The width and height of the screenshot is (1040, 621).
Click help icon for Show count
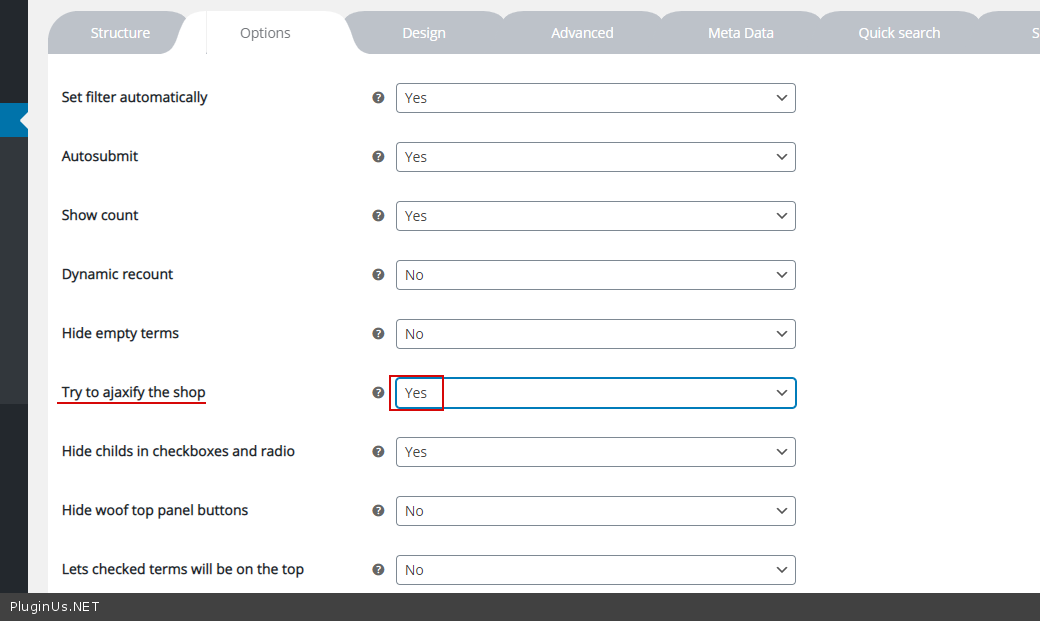coord(378,216)
